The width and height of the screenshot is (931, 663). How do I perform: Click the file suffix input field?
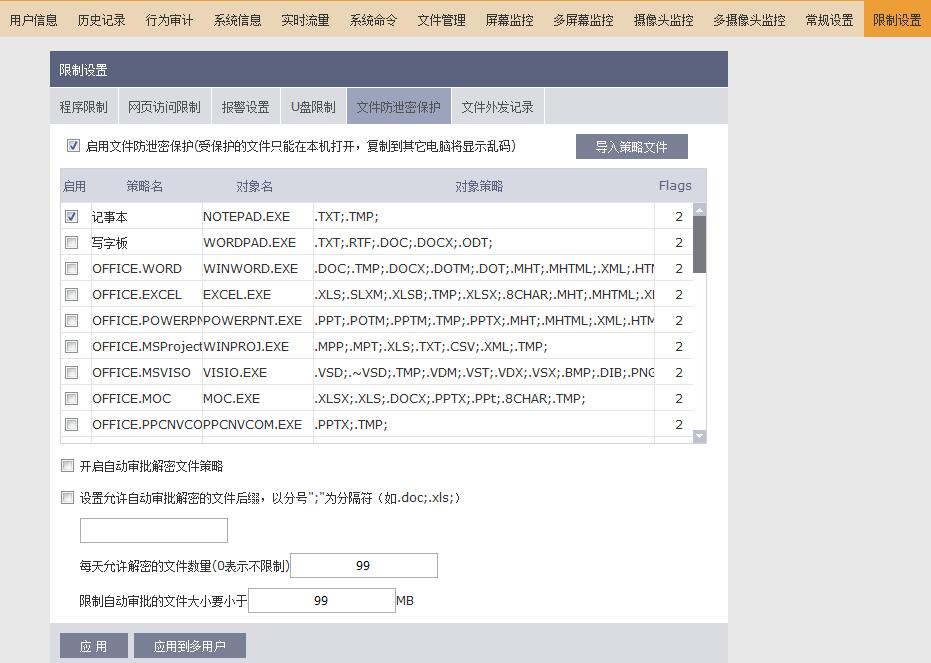(x=154, y=530)
